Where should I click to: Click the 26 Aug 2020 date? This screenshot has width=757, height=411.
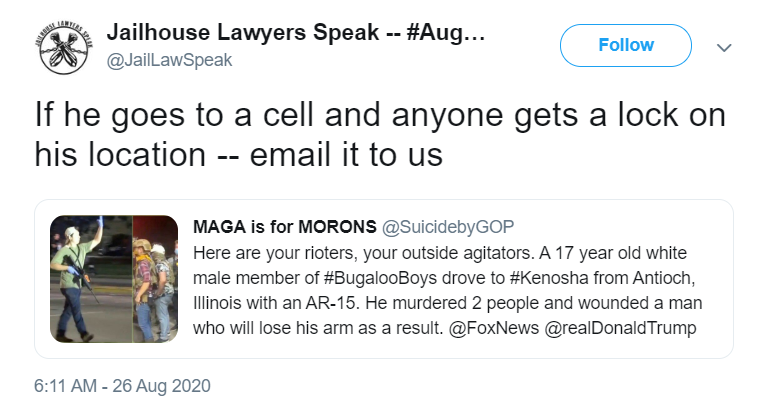161,386
